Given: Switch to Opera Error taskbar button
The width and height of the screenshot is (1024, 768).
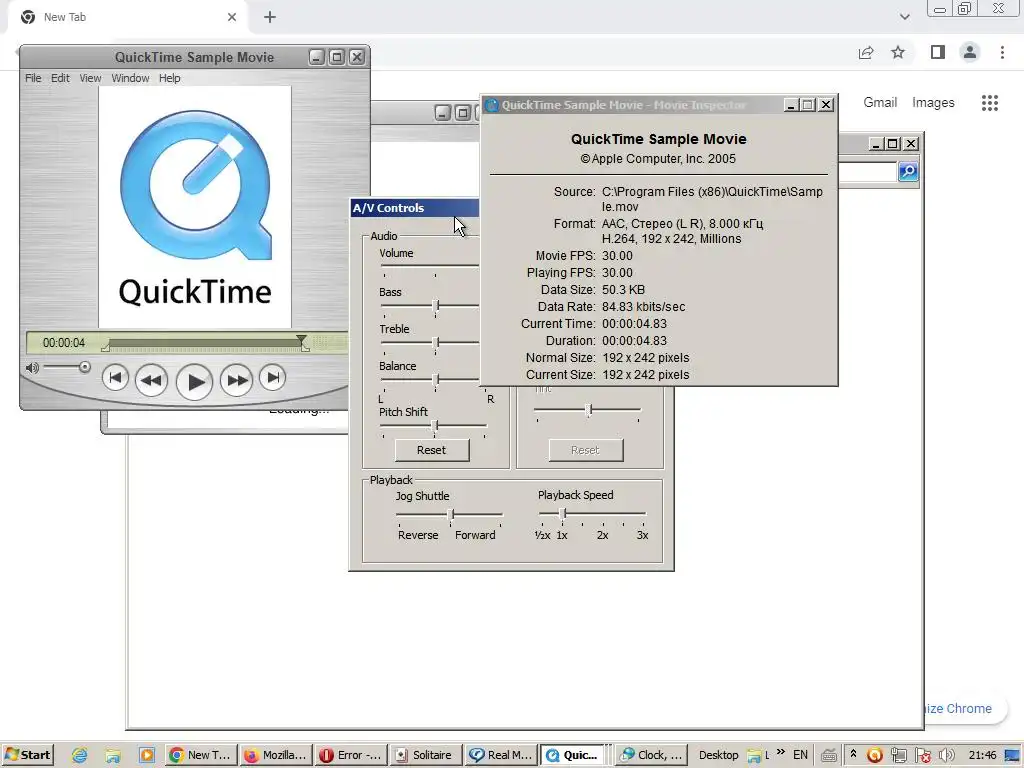Looking at the screenshot, I should coord(350,755).
